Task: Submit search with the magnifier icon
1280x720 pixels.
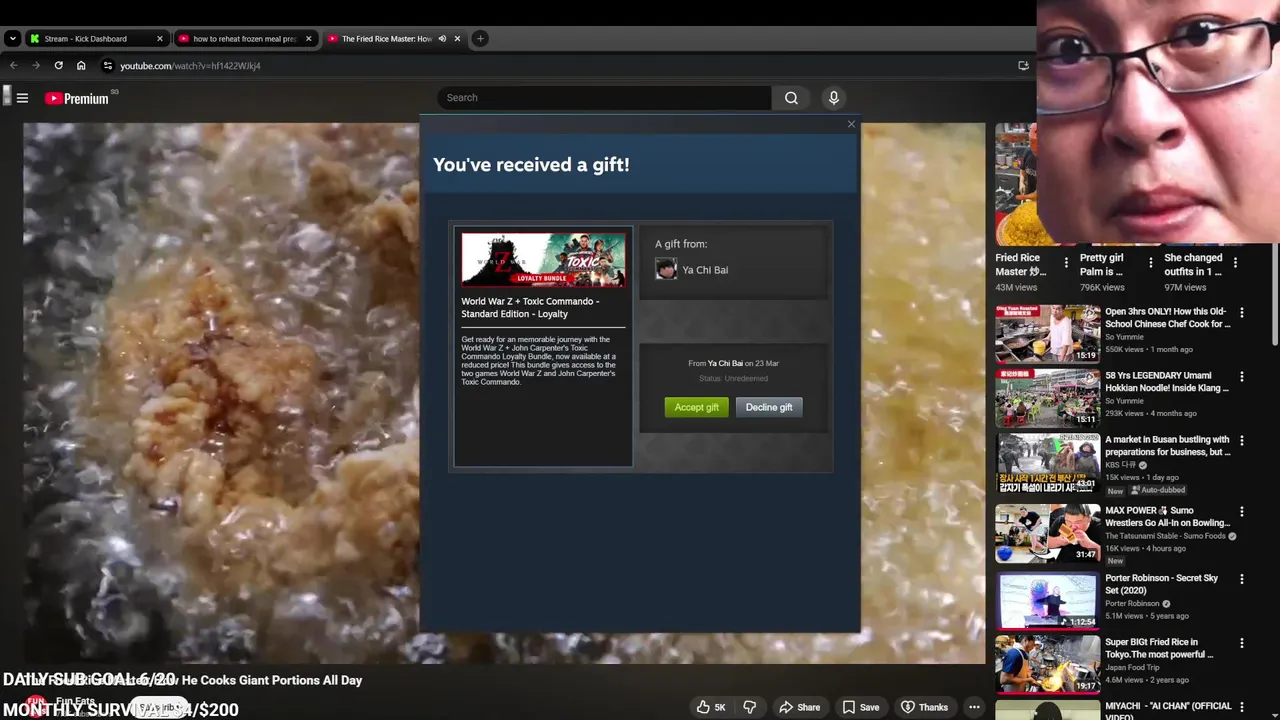Action: [791, 98]
